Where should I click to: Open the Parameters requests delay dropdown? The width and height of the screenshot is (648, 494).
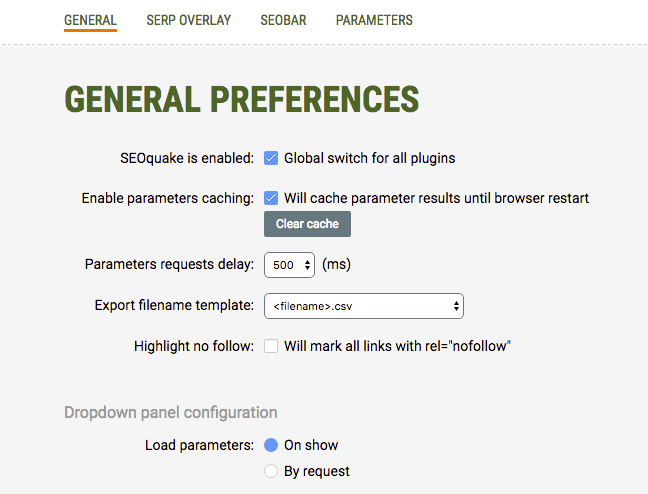pyautogui.click(x=289, y=265)
